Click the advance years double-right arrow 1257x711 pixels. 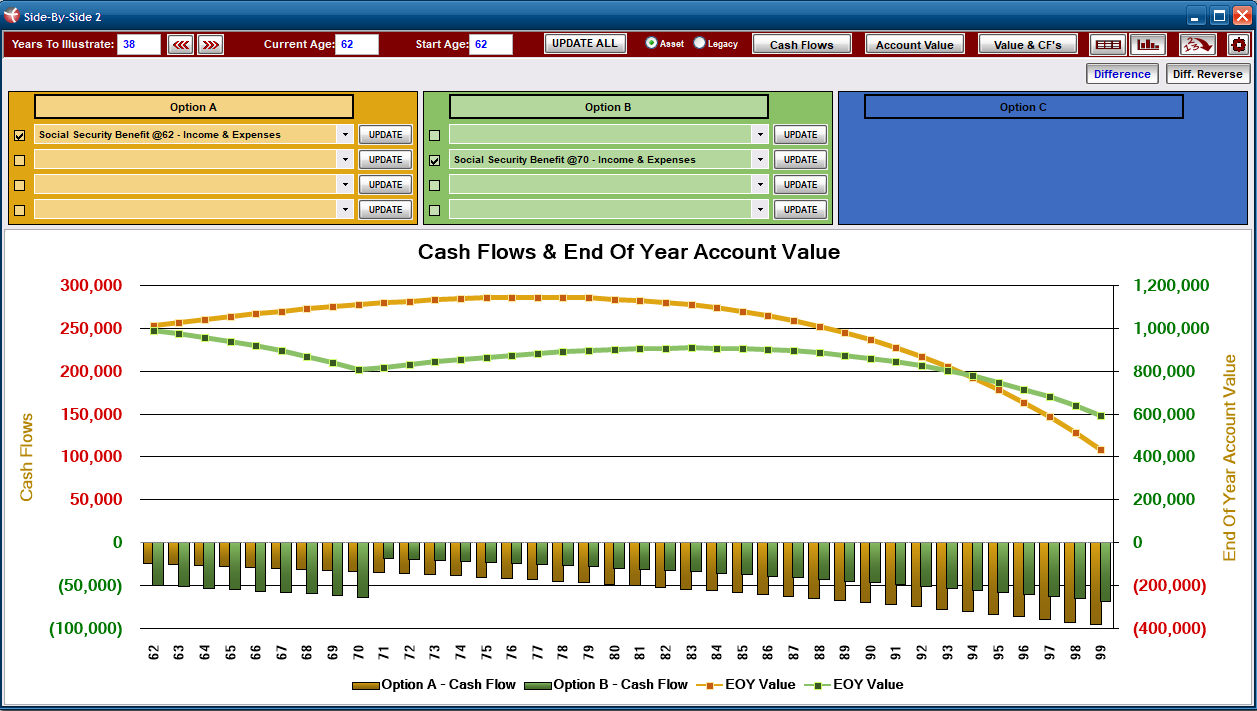210,44
